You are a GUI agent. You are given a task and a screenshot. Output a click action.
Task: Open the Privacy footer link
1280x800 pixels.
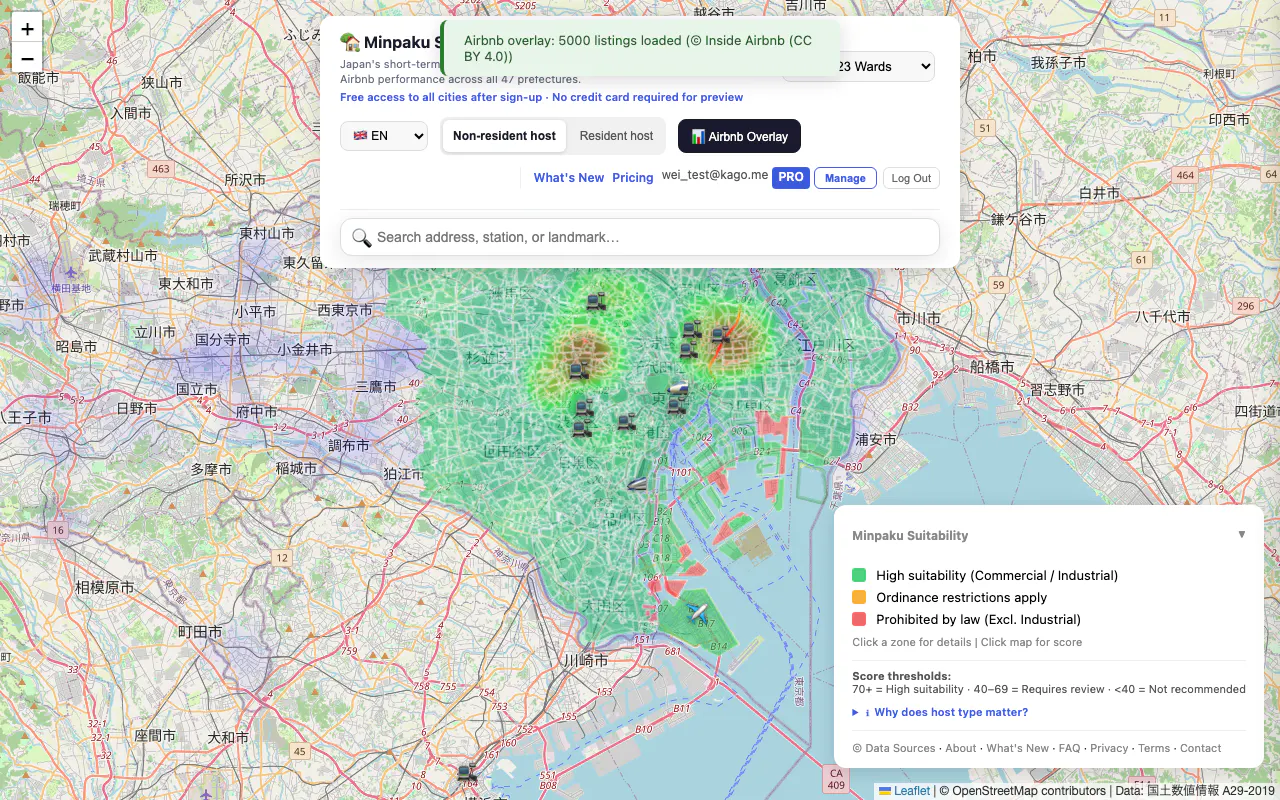pos(1109,748)
